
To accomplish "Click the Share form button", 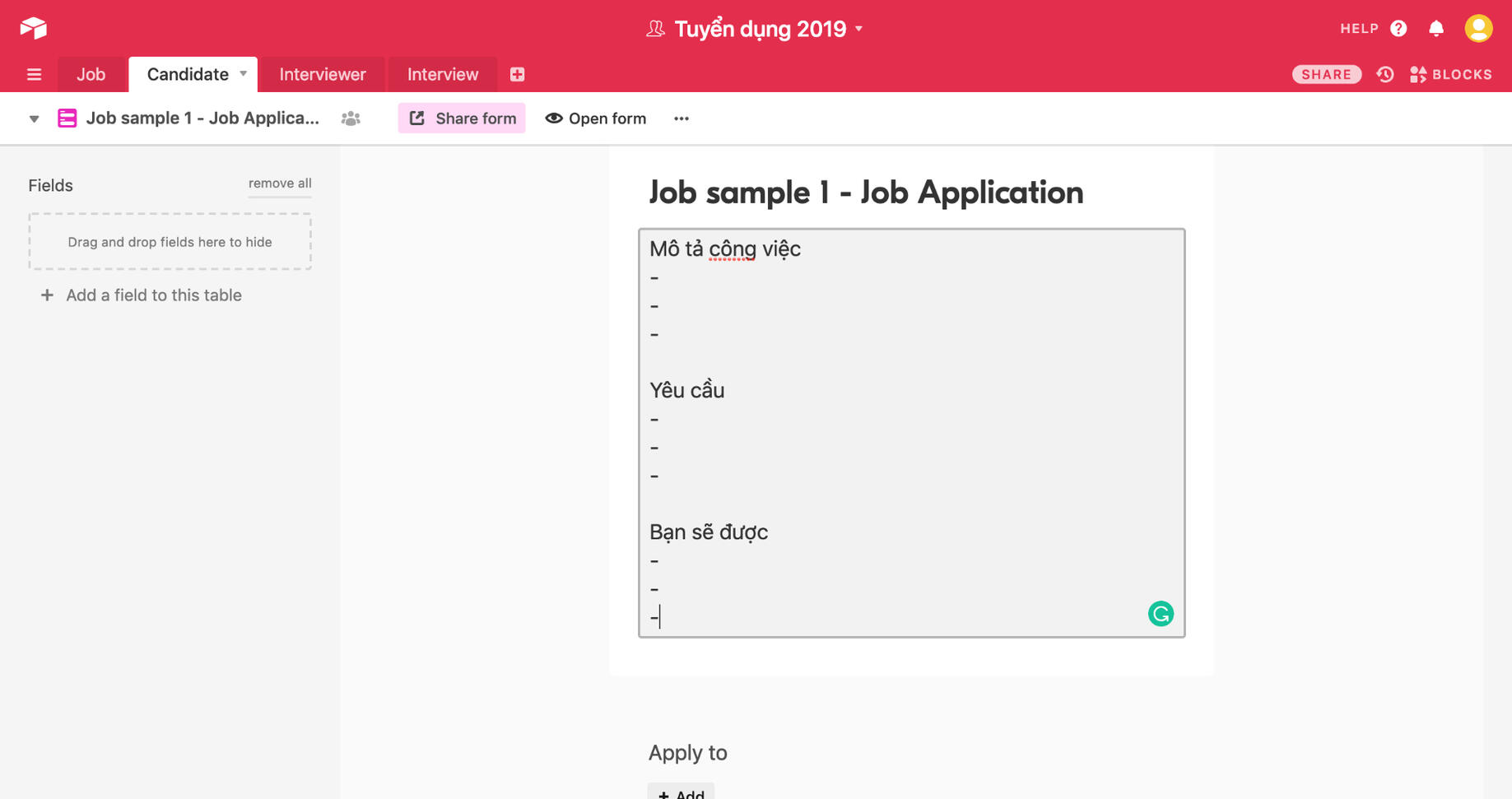I will coord(463,118).
